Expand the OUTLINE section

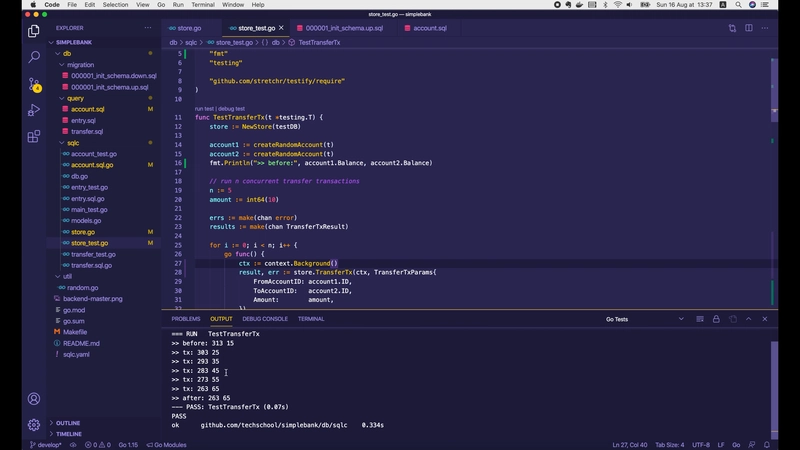pyautogui.click(x=68, y=423)
